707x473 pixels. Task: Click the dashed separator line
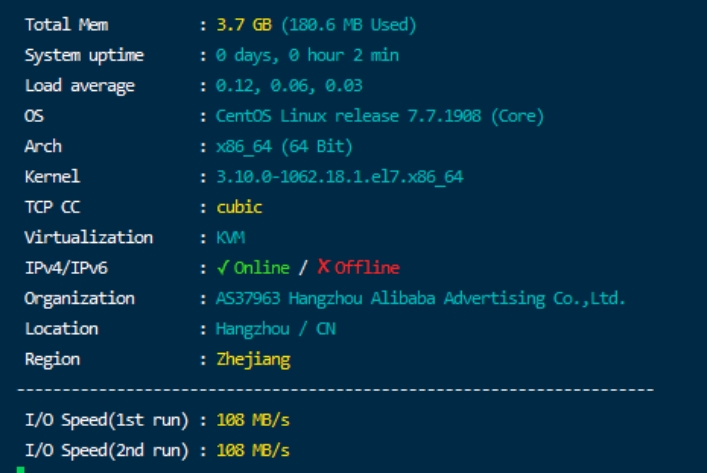(335, 388)
